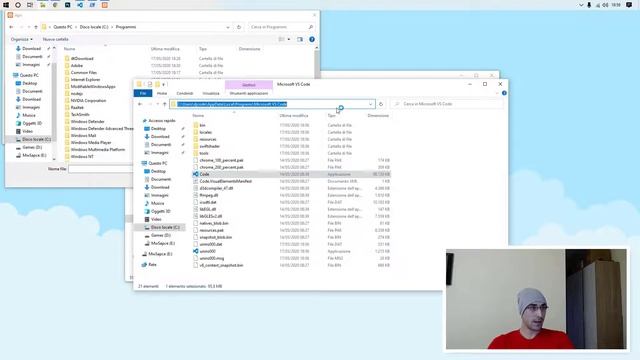The height and width of the screenshot is (360, 640).
Task: Open the Visualizza ribbon tab
Action: click(211, 93)
